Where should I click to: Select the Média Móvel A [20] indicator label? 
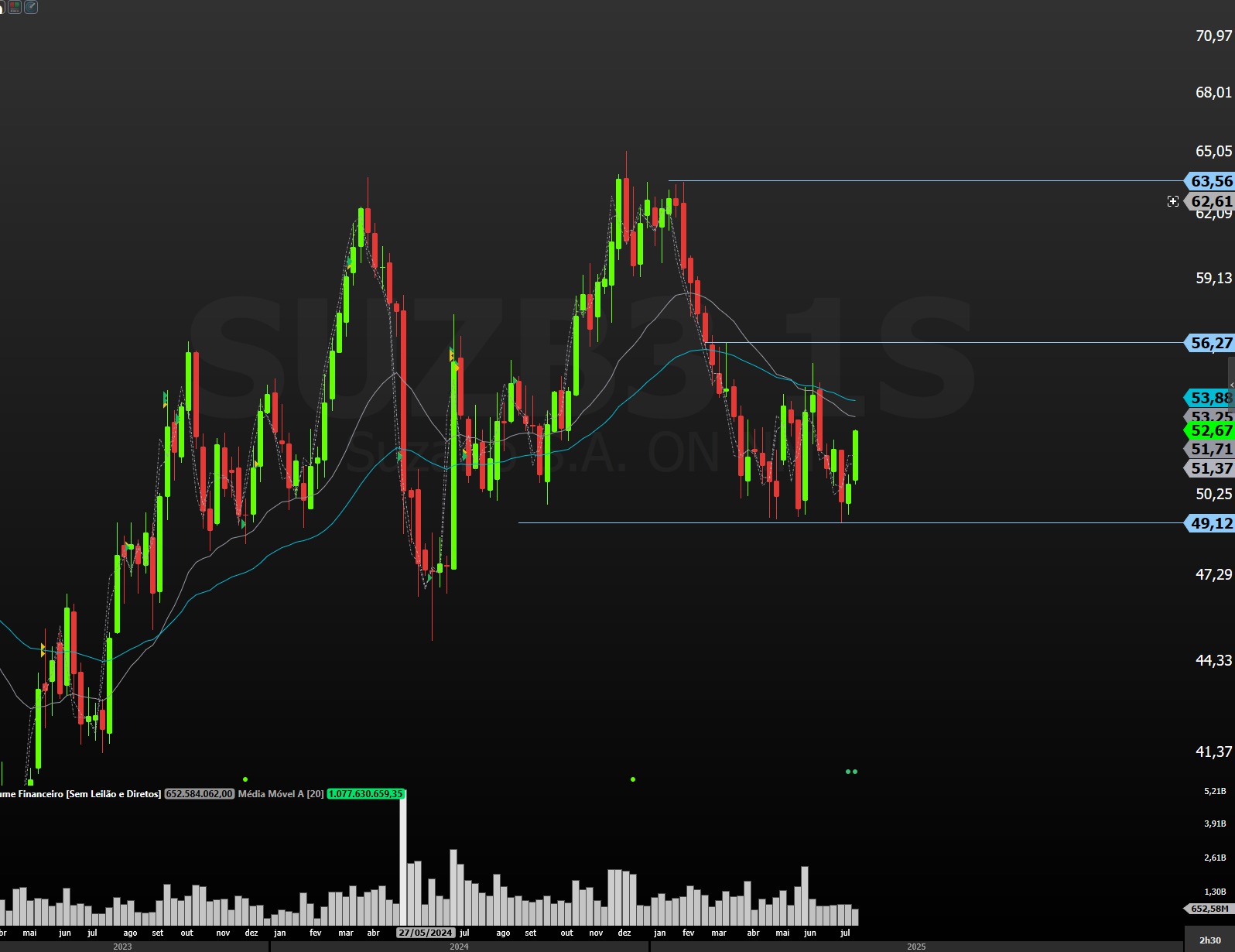pos(281,794)
